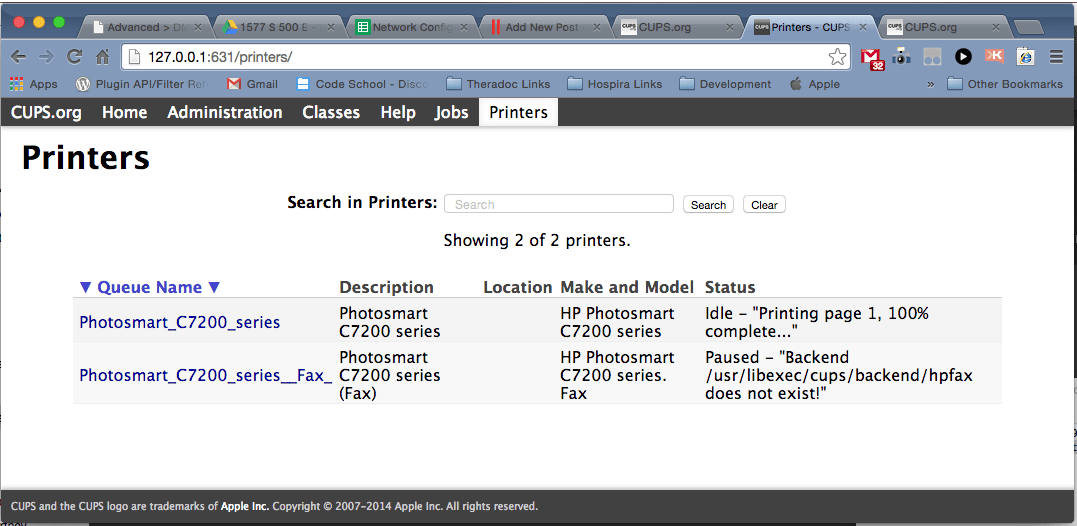The image size is (1077, 526).
Task: Open the Other Bookmarks folder
Action: (x=1005, y=84)
